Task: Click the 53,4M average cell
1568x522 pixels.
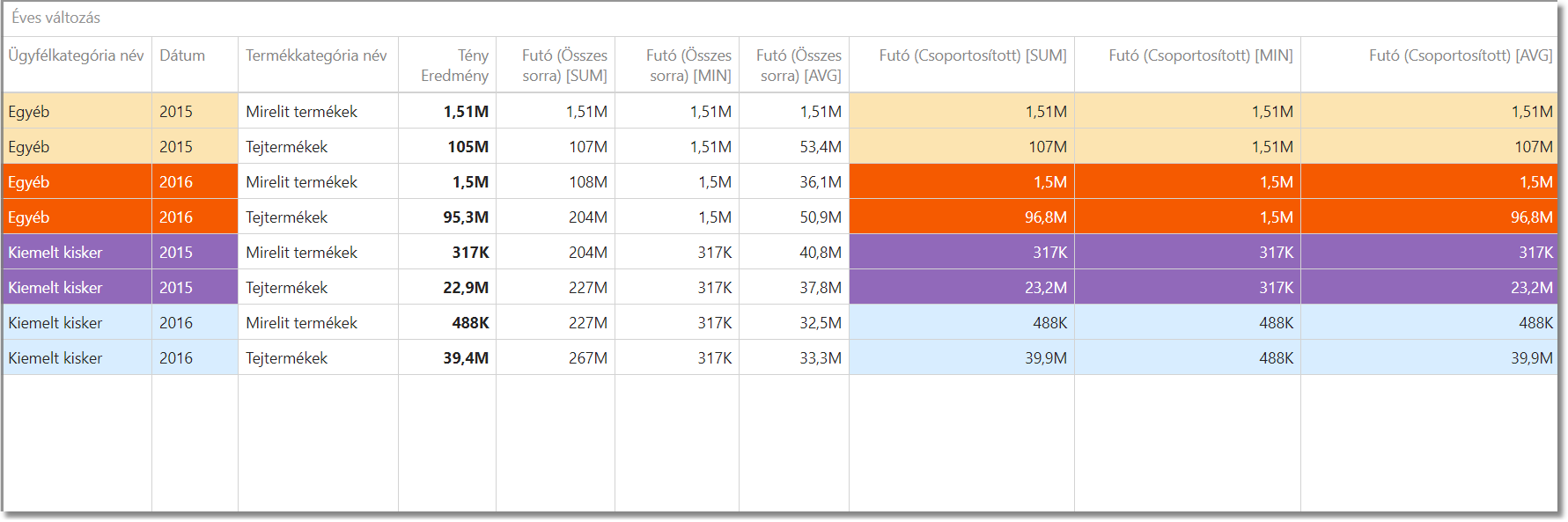Action: coord(820,147)
